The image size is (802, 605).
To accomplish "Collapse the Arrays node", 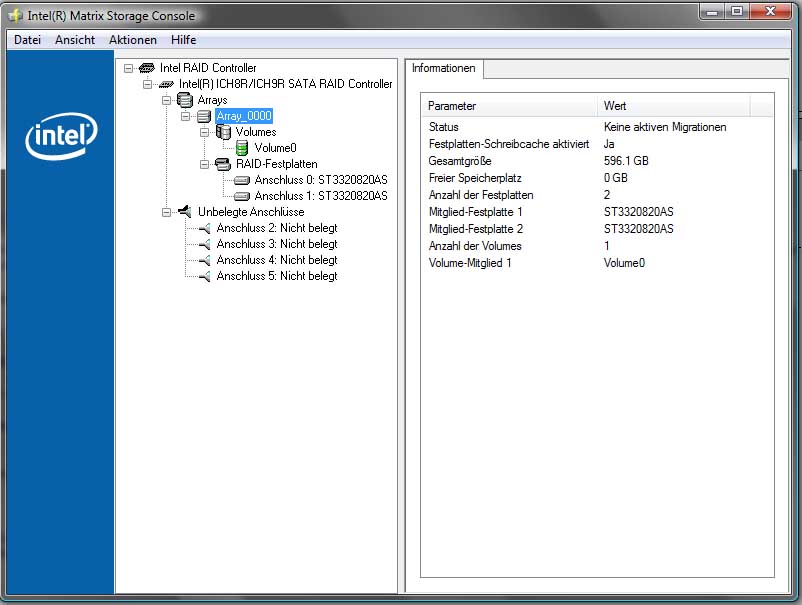I will click(x=166, y=100).
